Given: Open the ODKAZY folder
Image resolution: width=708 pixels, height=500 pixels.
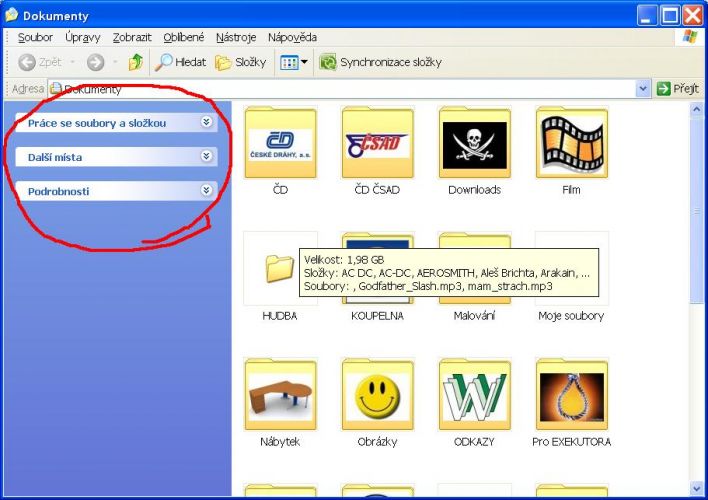Looking at the screenshot, I should [x=475, y=394].
